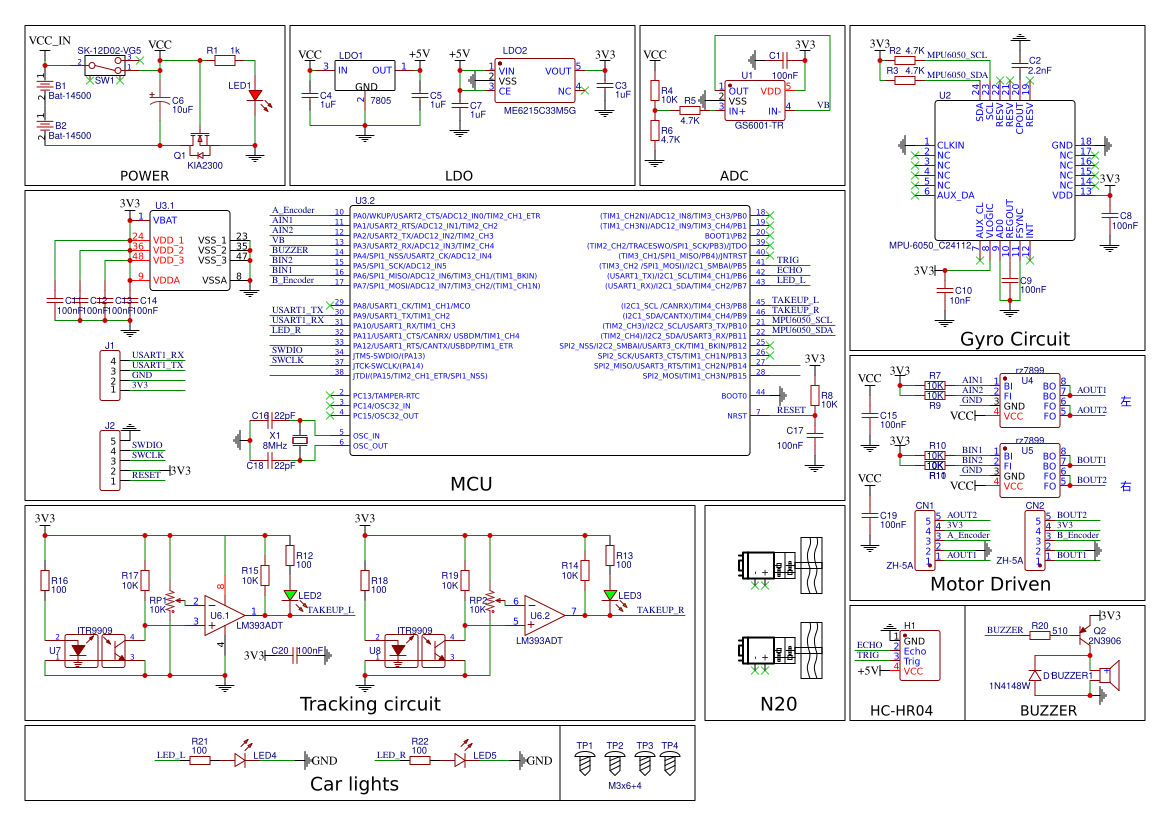Select the RP2 potentiometer symbol

pyautogui.click(x=490, y=600)
